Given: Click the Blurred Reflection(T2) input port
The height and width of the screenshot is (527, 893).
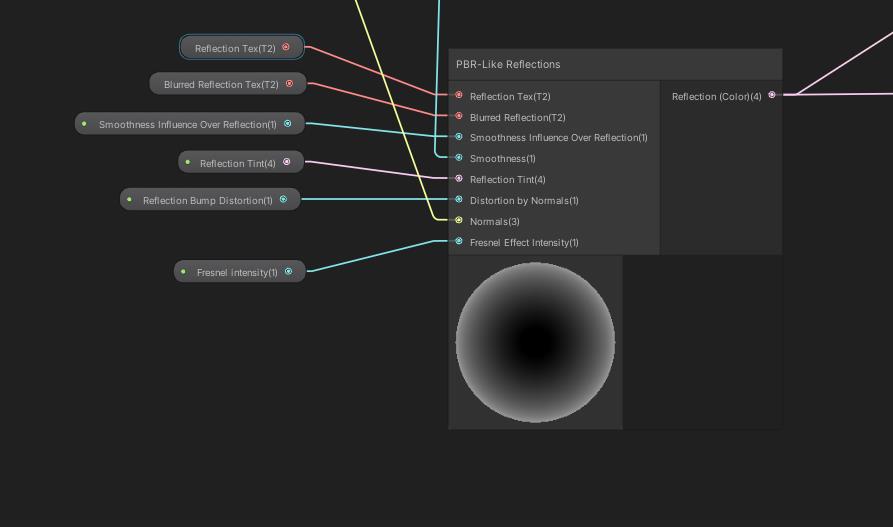Looking at the screenshot, I should [458, 116].
